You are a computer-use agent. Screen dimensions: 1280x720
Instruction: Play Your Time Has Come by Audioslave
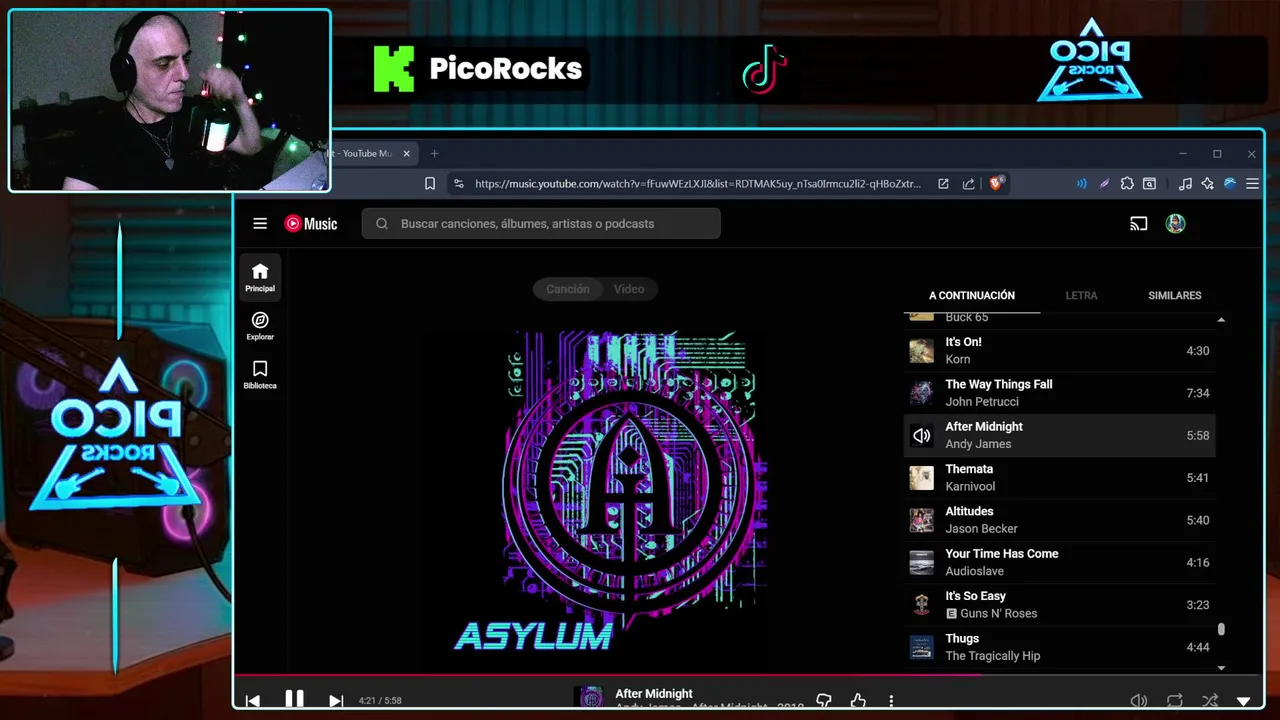pyautogui.click(x=1059, y=562)
